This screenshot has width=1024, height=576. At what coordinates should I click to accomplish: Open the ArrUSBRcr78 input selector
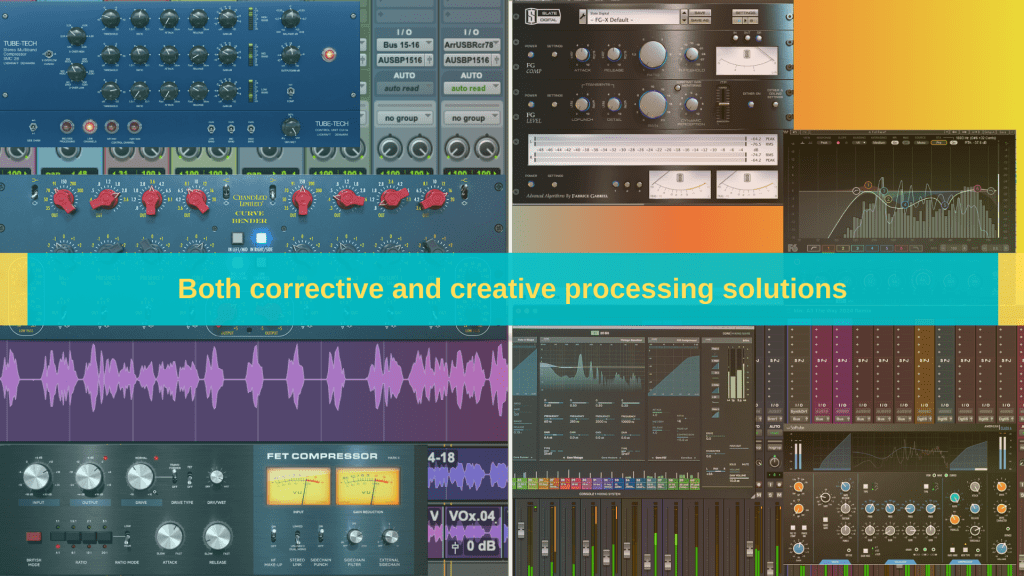click(x=473, y=44)
